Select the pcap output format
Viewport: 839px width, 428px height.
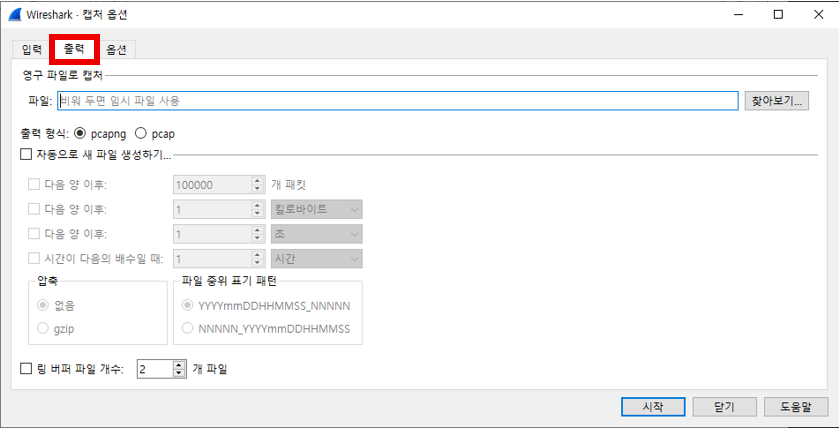141,133
